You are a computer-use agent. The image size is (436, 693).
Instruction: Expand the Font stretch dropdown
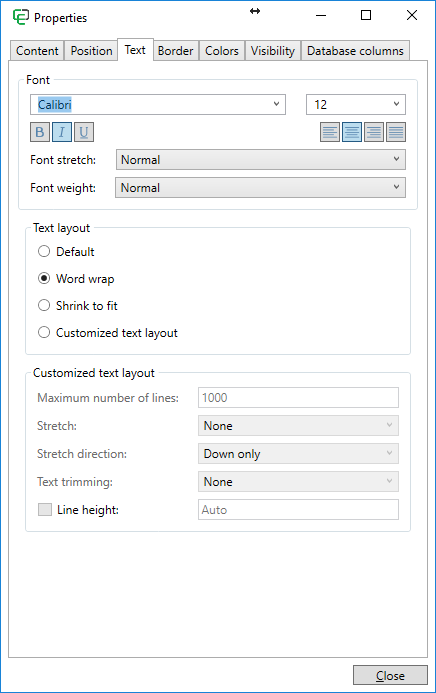coord(261,160)
